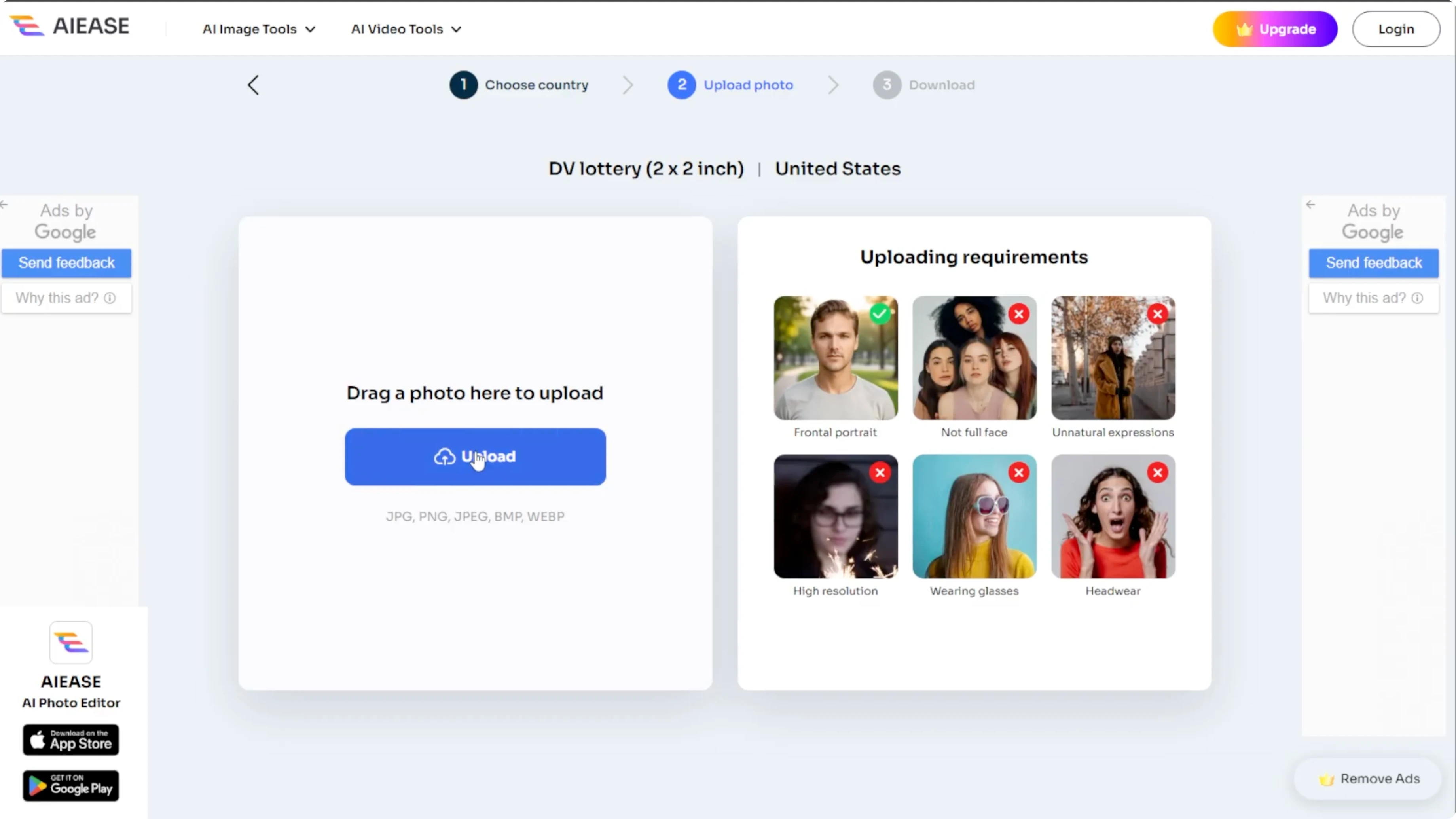Click the crown icon on Upgrade button
The width and height of the screenshot is (1456, 819).
pyautogui.click(x=1244, y=29)
